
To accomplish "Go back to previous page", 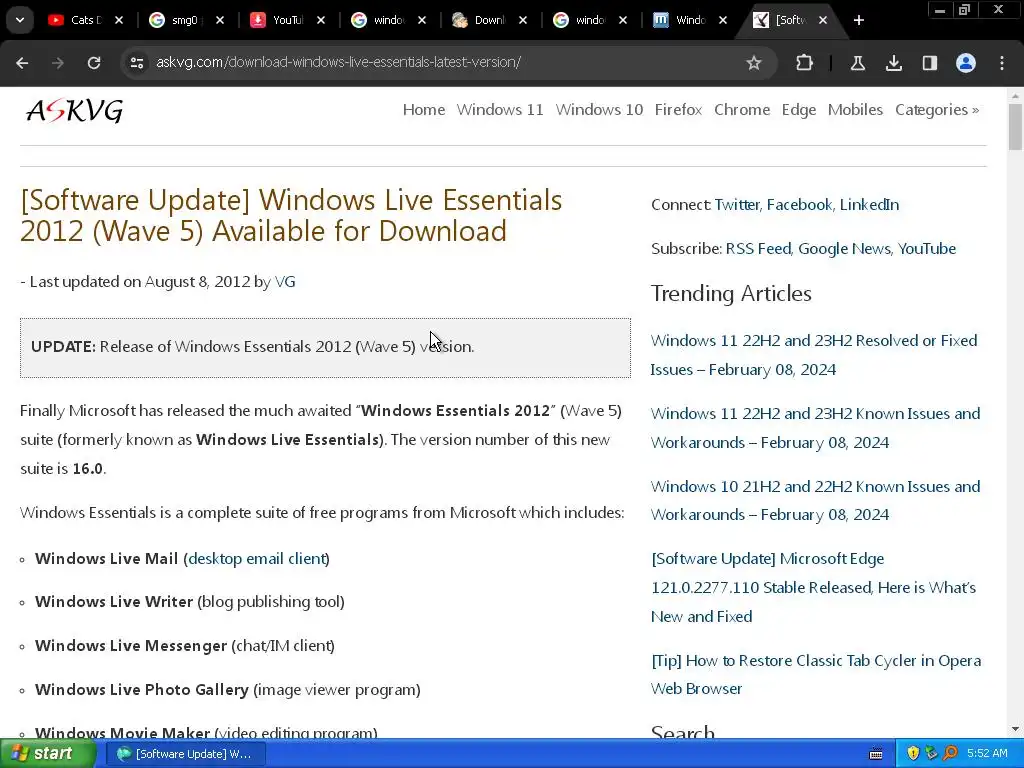I will [22, 63].
